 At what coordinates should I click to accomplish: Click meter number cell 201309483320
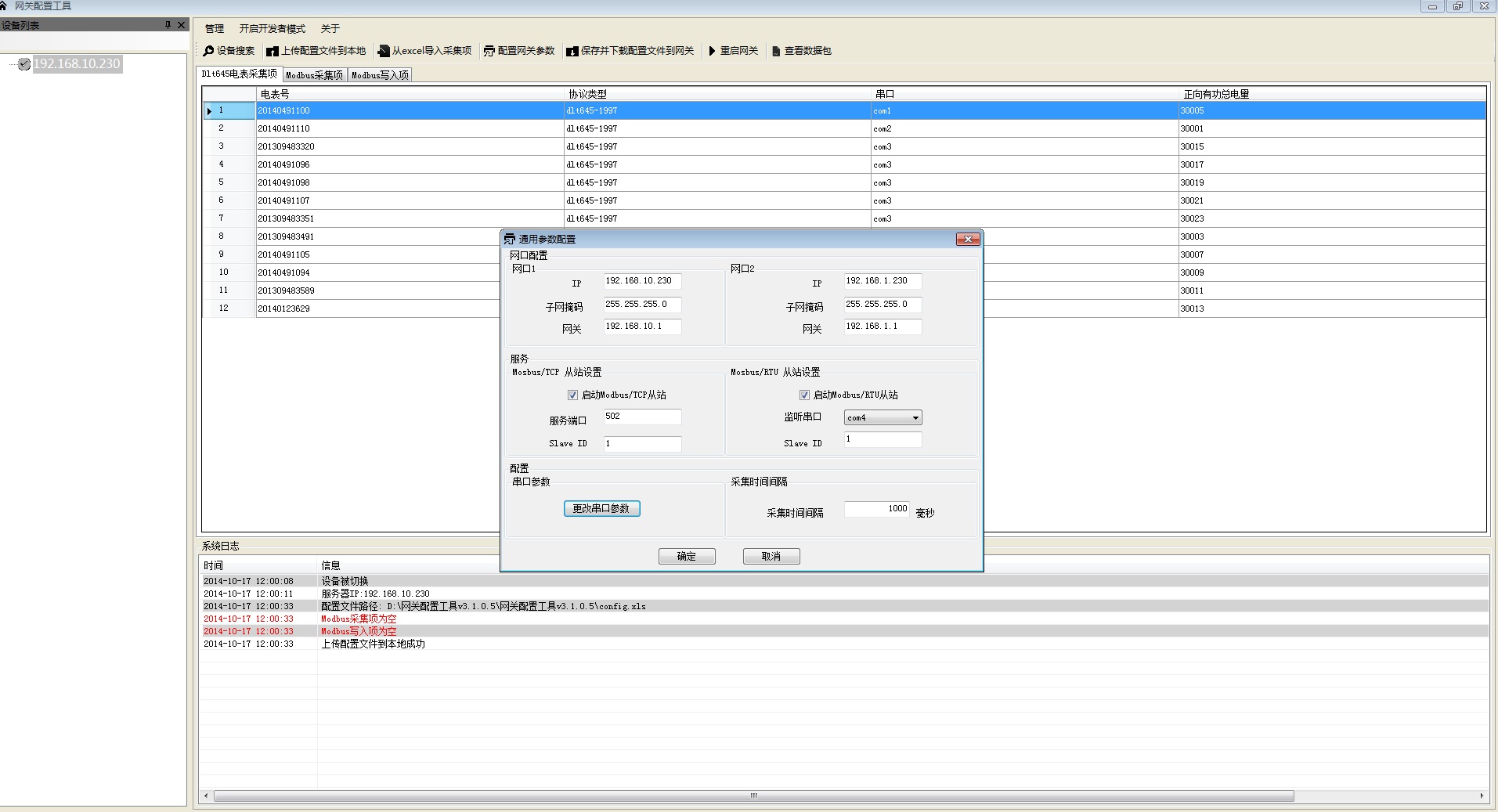coord(410,146)
